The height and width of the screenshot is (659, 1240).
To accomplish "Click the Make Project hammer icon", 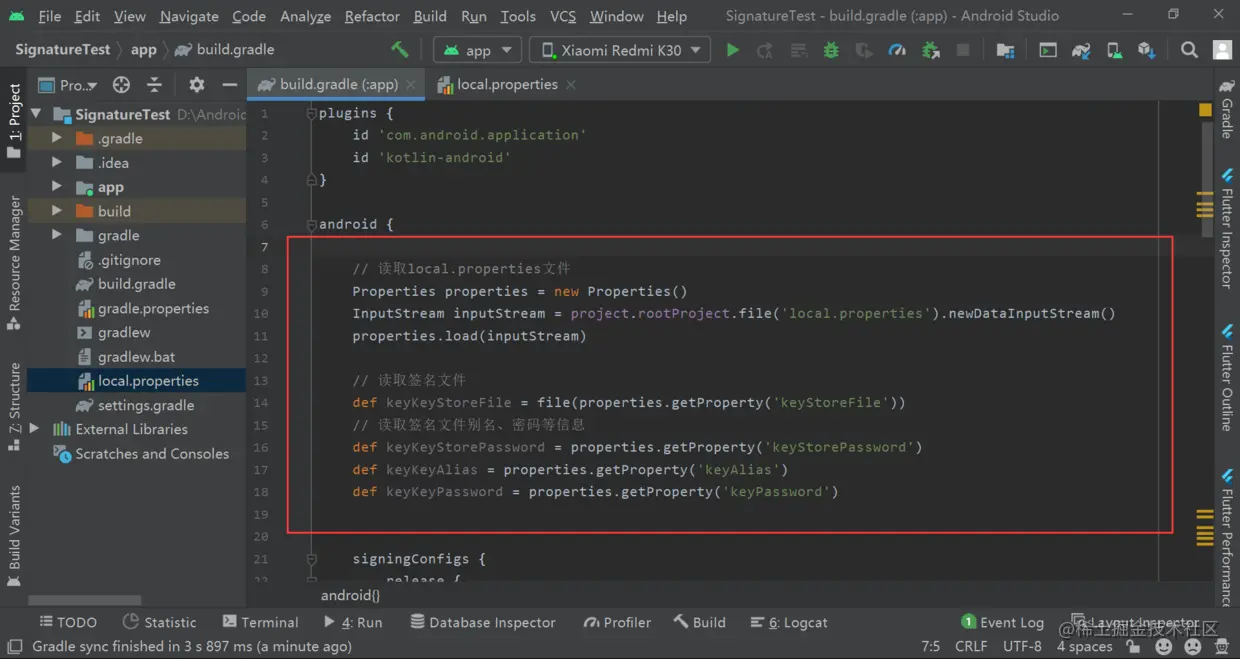I will pyautogui.click(x=399, y=50).
